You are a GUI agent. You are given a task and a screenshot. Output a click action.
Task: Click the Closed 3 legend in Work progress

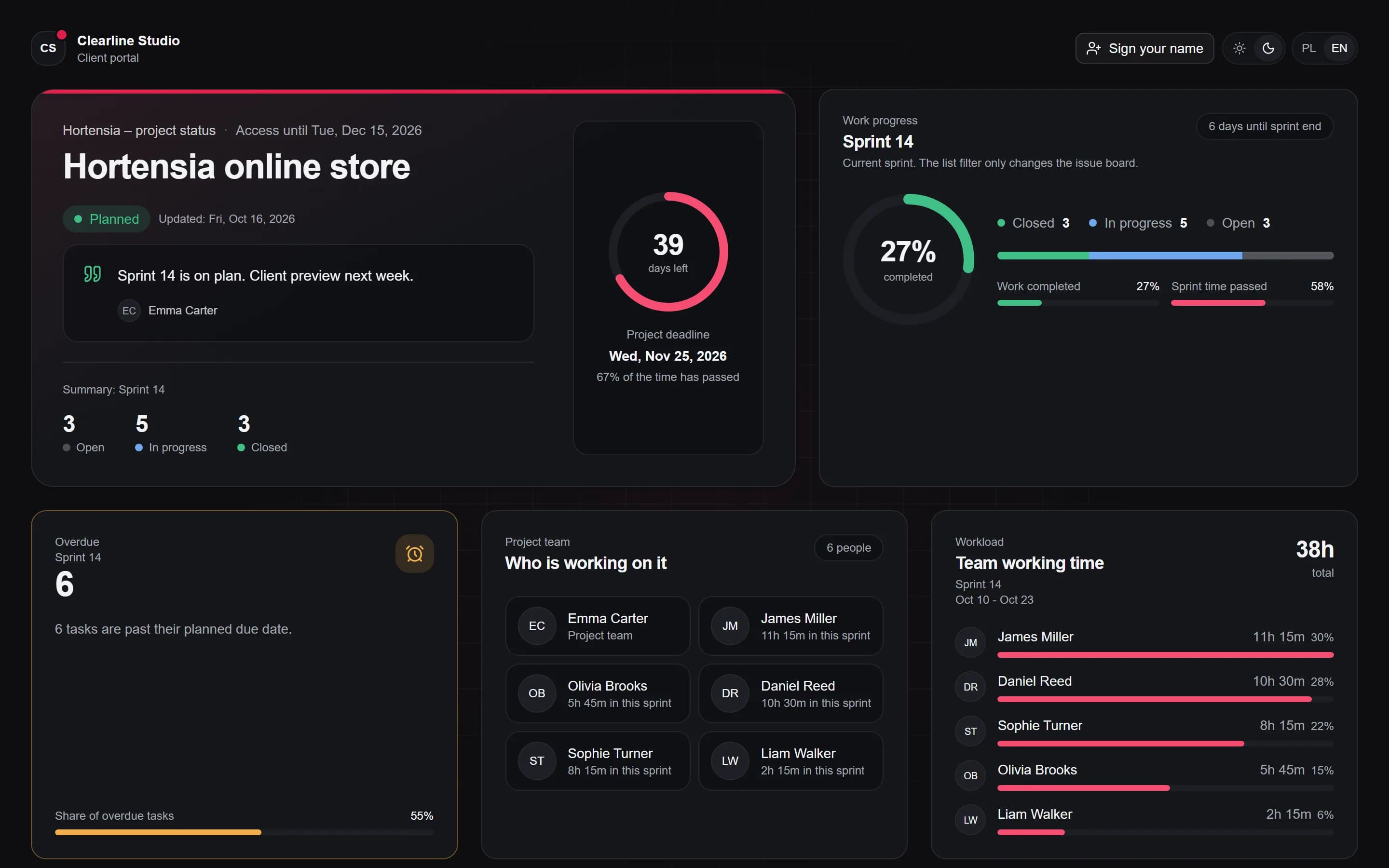(1033, 223)
